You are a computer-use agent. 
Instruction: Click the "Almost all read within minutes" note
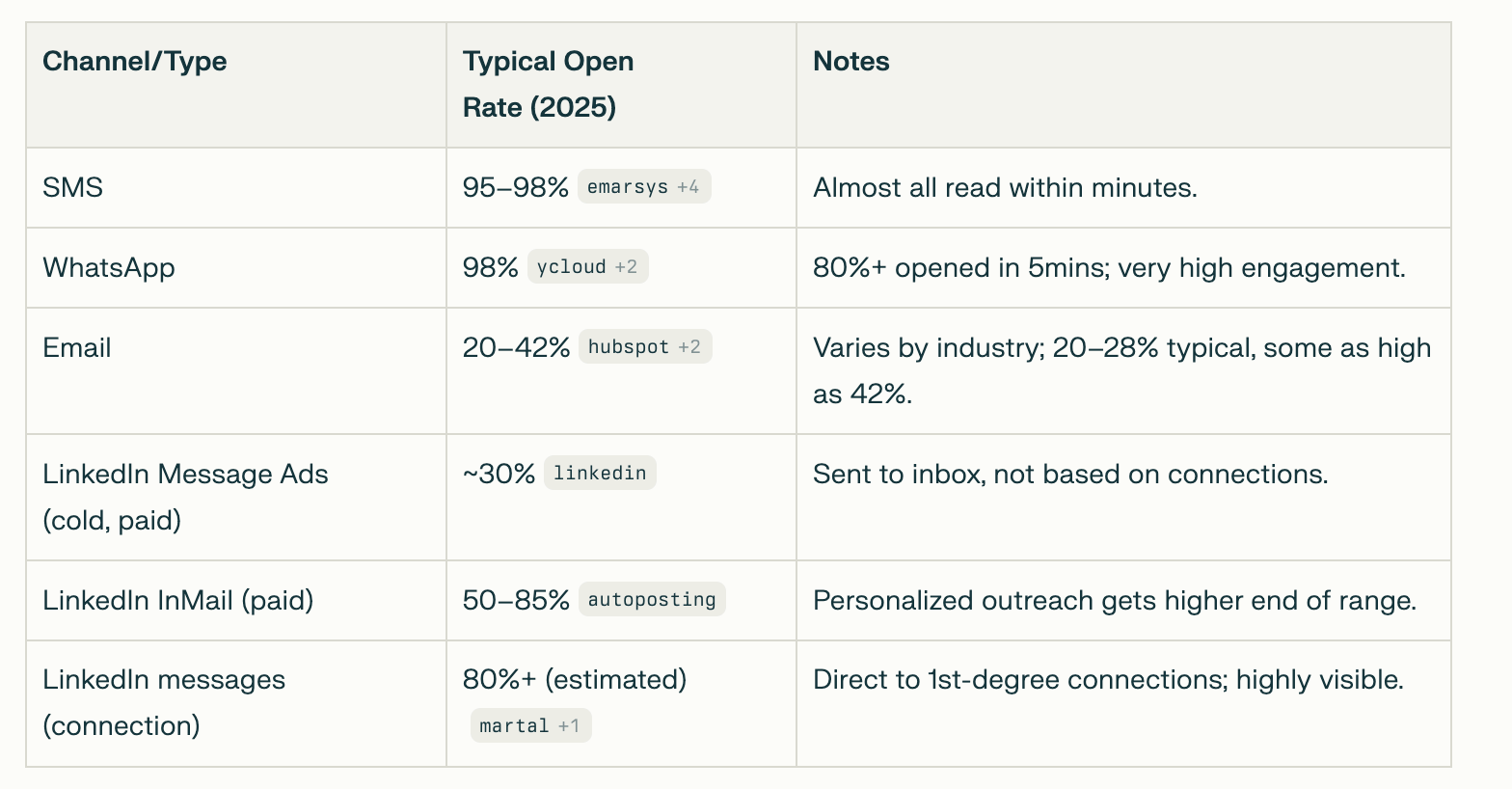pyautogui.click(x=1005, y=187)
